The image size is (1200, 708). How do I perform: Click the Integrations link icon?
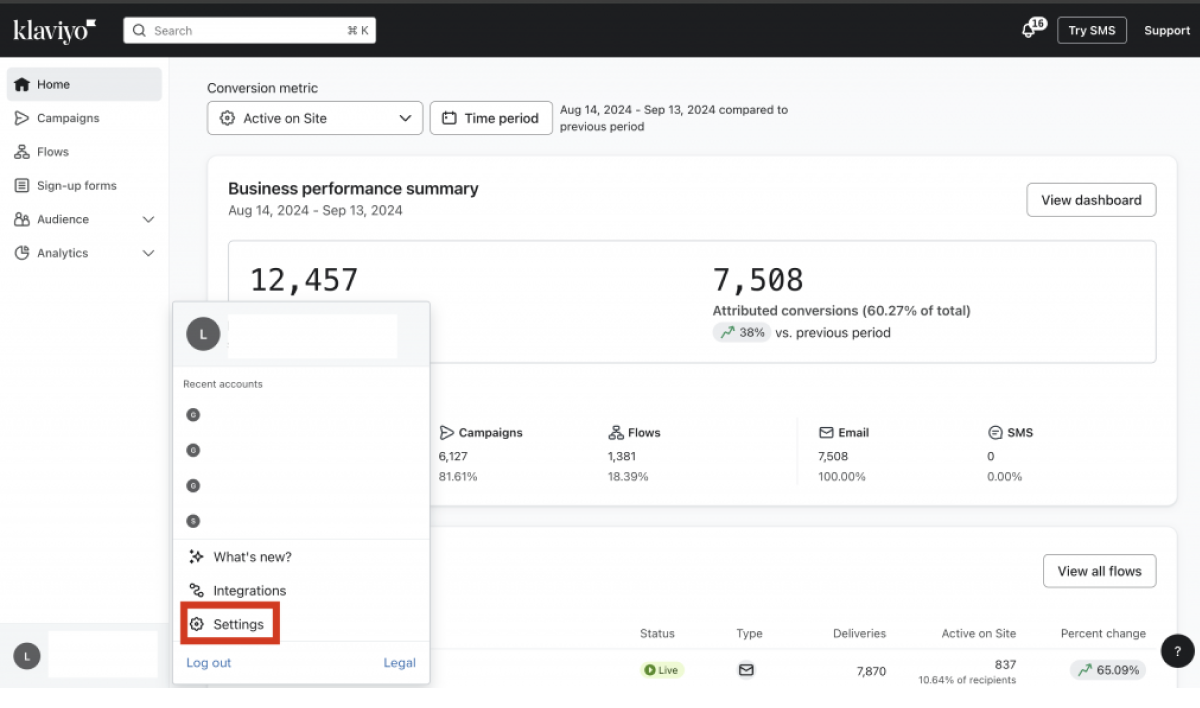196,591
